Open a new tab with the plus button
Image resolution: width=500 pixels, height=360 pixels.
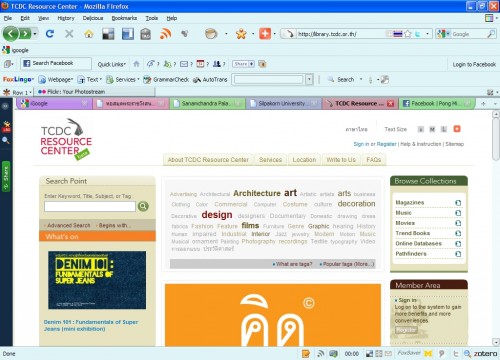(483, 104)
